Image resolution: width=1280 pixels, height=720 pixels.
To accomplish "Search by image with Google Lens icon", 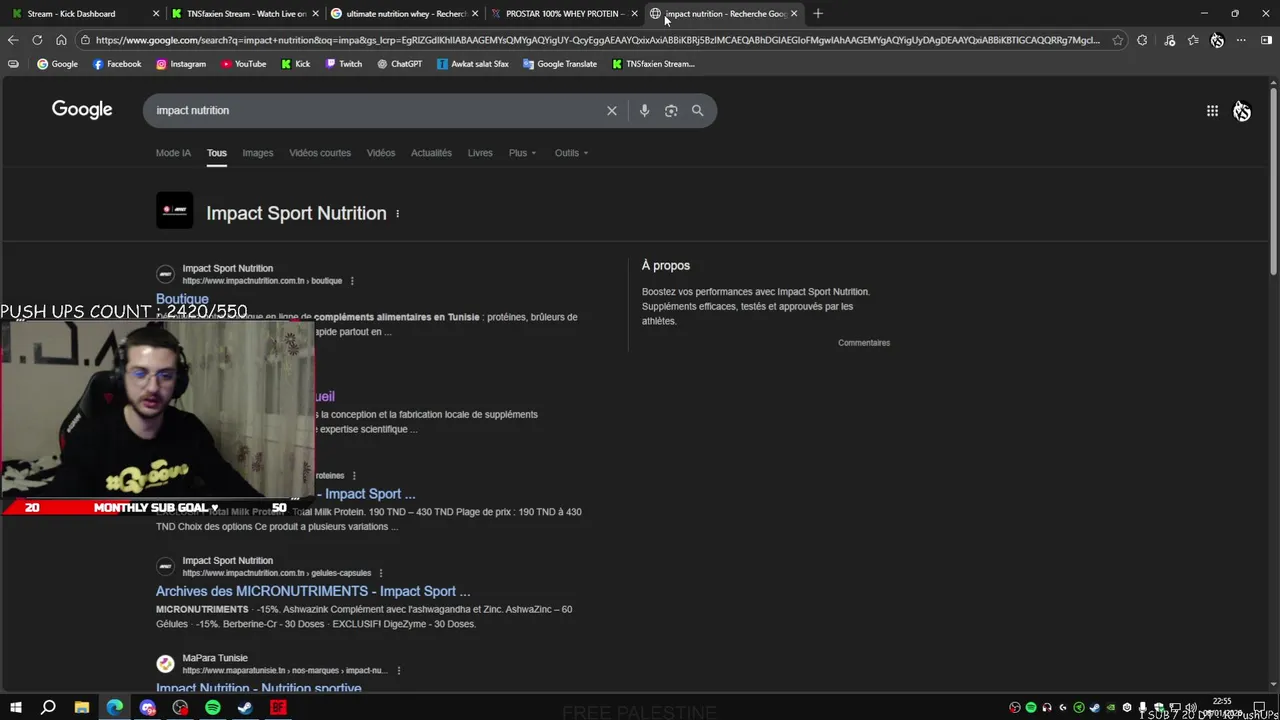I will [x=671, y=111].
